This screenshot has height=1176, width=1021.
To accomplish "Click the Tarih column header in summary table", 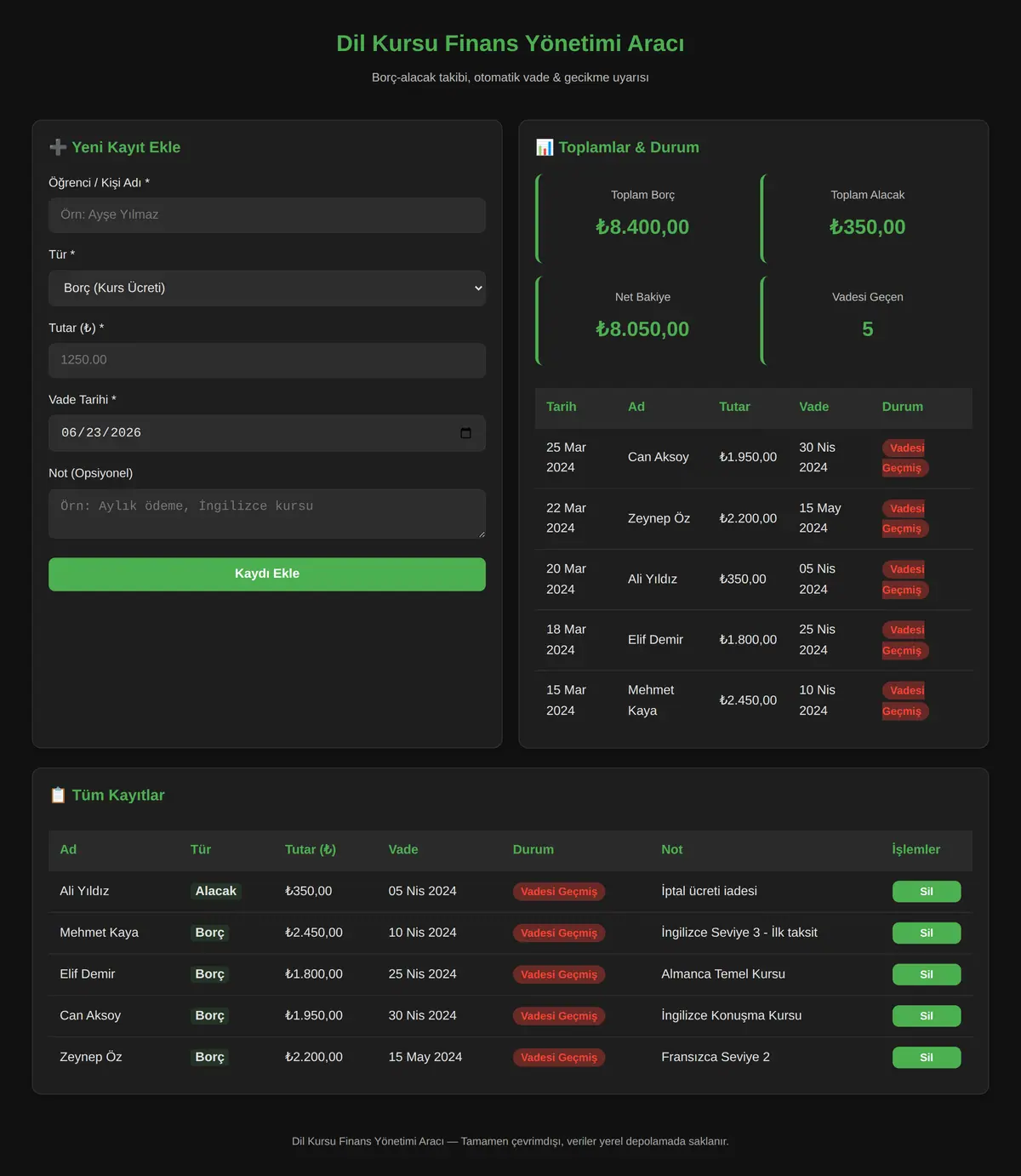I will pyautogui.click(x=562, y=407).
